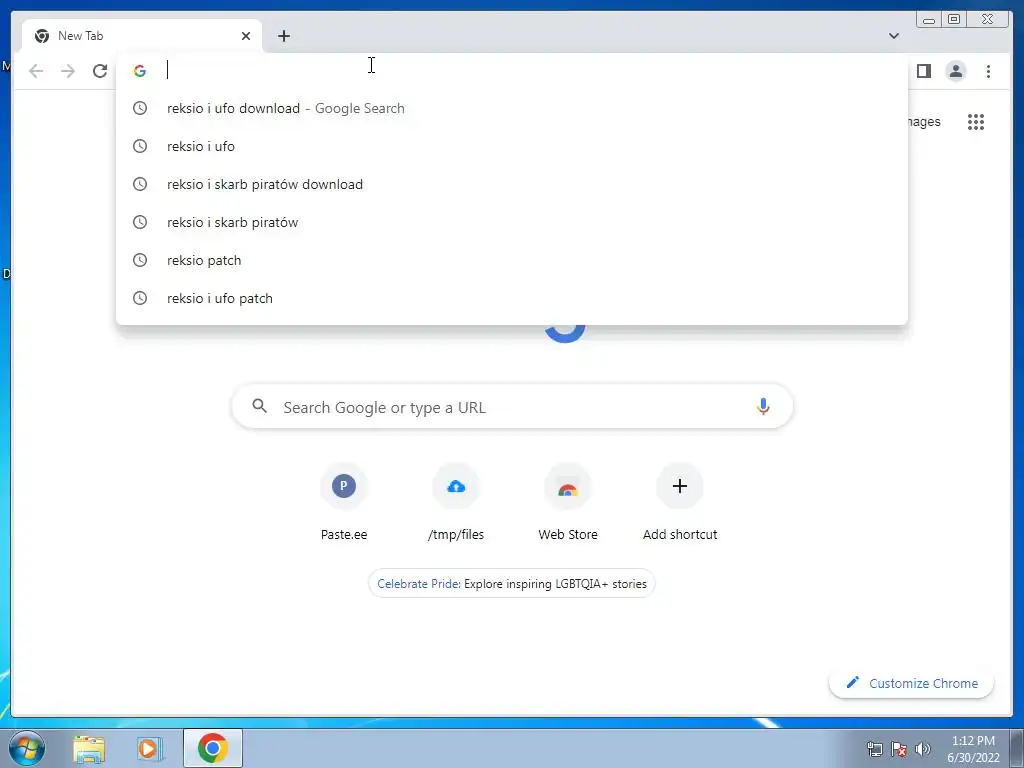1024x768 pixels.
Task: Switch to the New Tab tab
Action: 142,36
